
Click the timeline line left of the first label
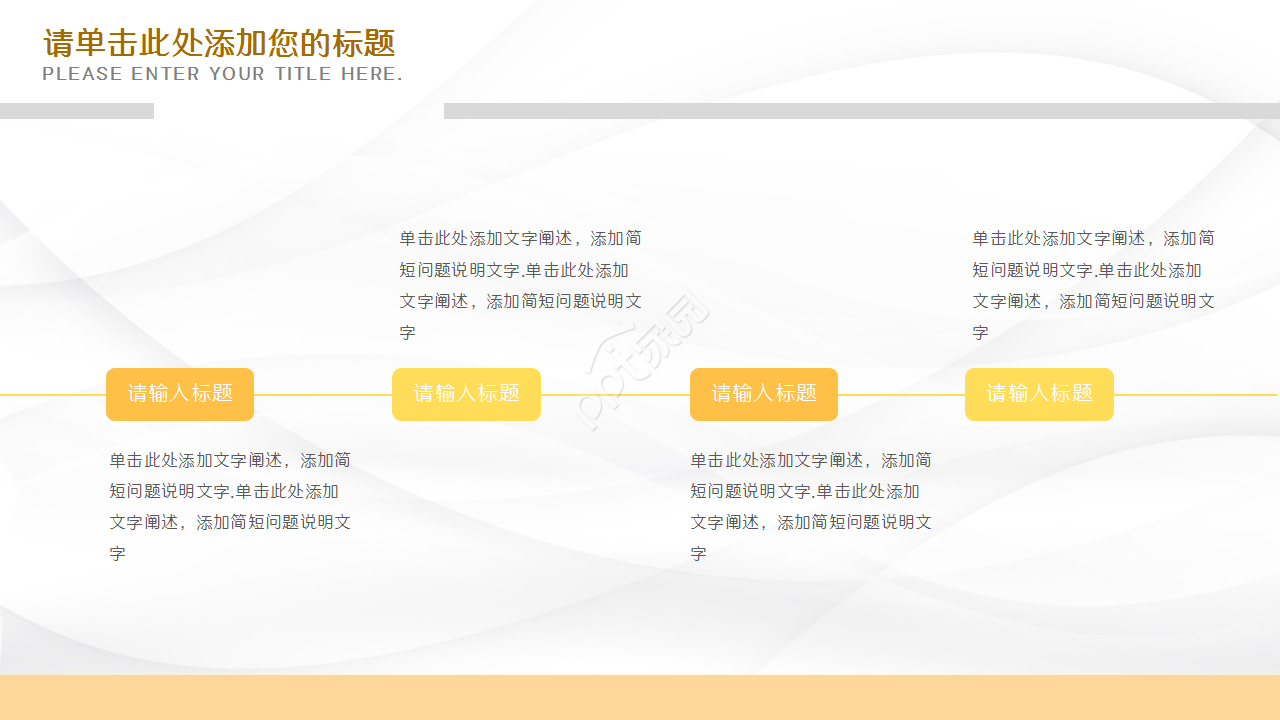(x=52, y=395)
